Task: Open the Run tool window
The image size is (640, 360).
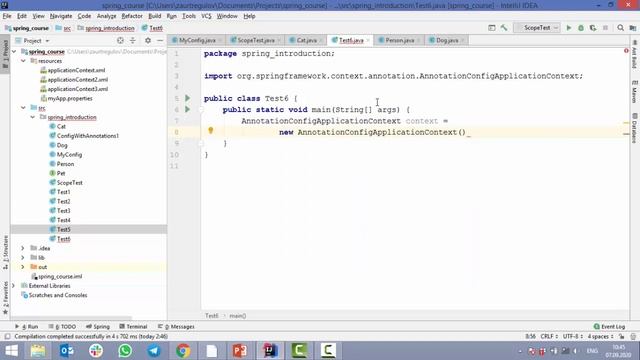Action: coord(27,327)
